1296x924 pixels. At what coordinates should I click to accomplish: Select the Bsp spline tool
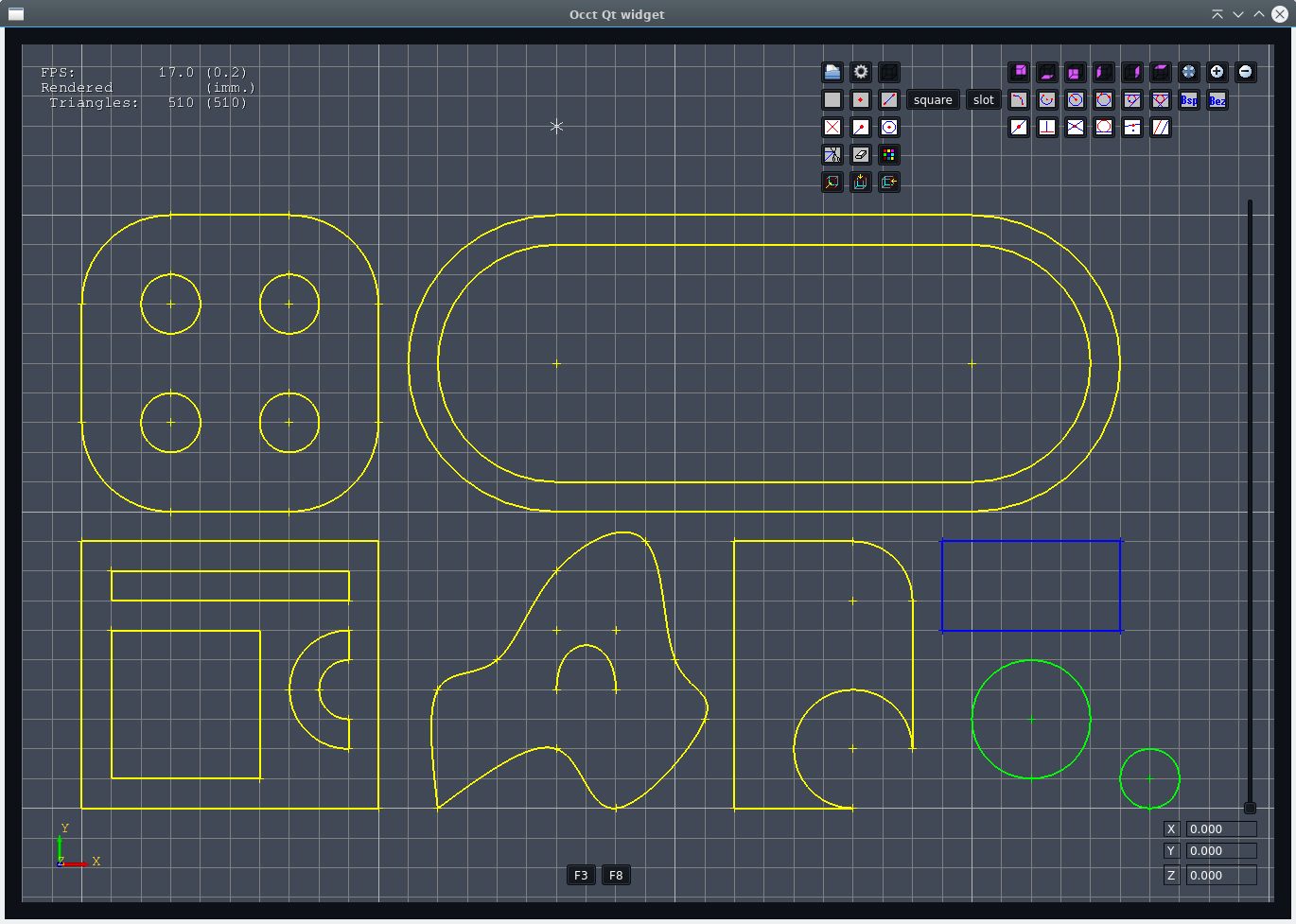click(1189, 99)
